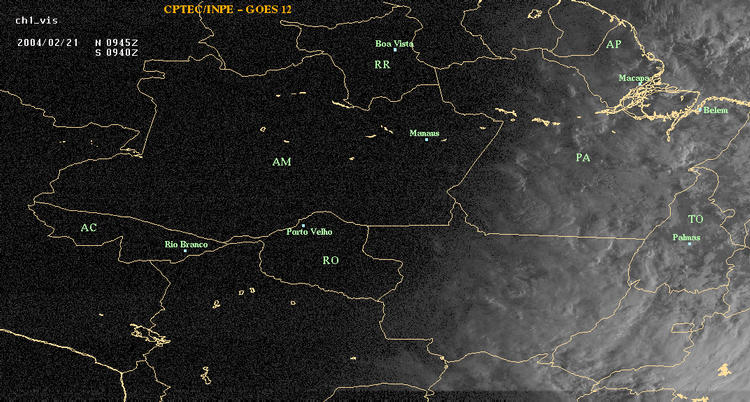The height and width of the screenshot is (402, 750).
Task: Click the Palmas city marker dot
Action: point(689,244)
